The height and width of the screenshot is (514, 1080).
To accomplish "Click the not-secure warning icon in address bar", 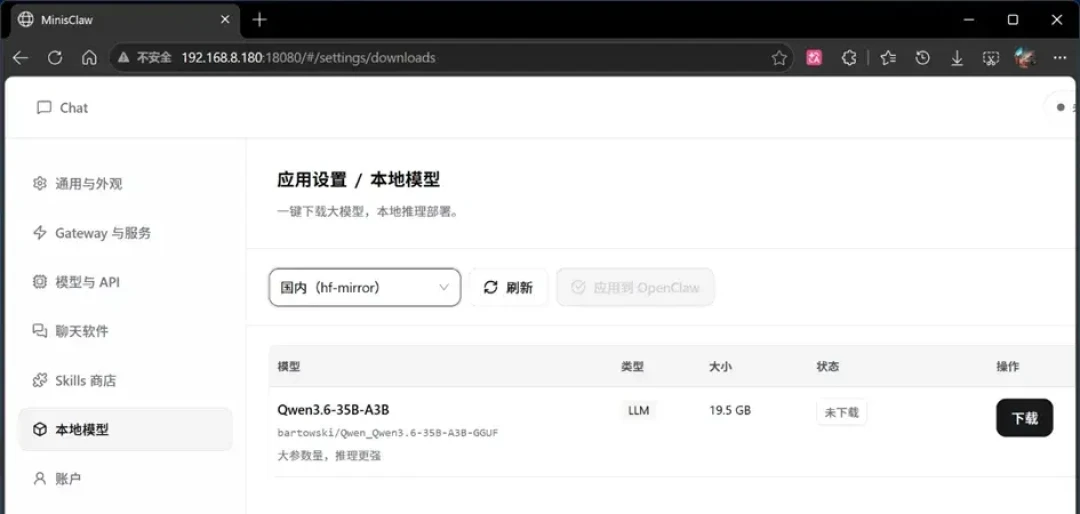I will tap(123, 58).
